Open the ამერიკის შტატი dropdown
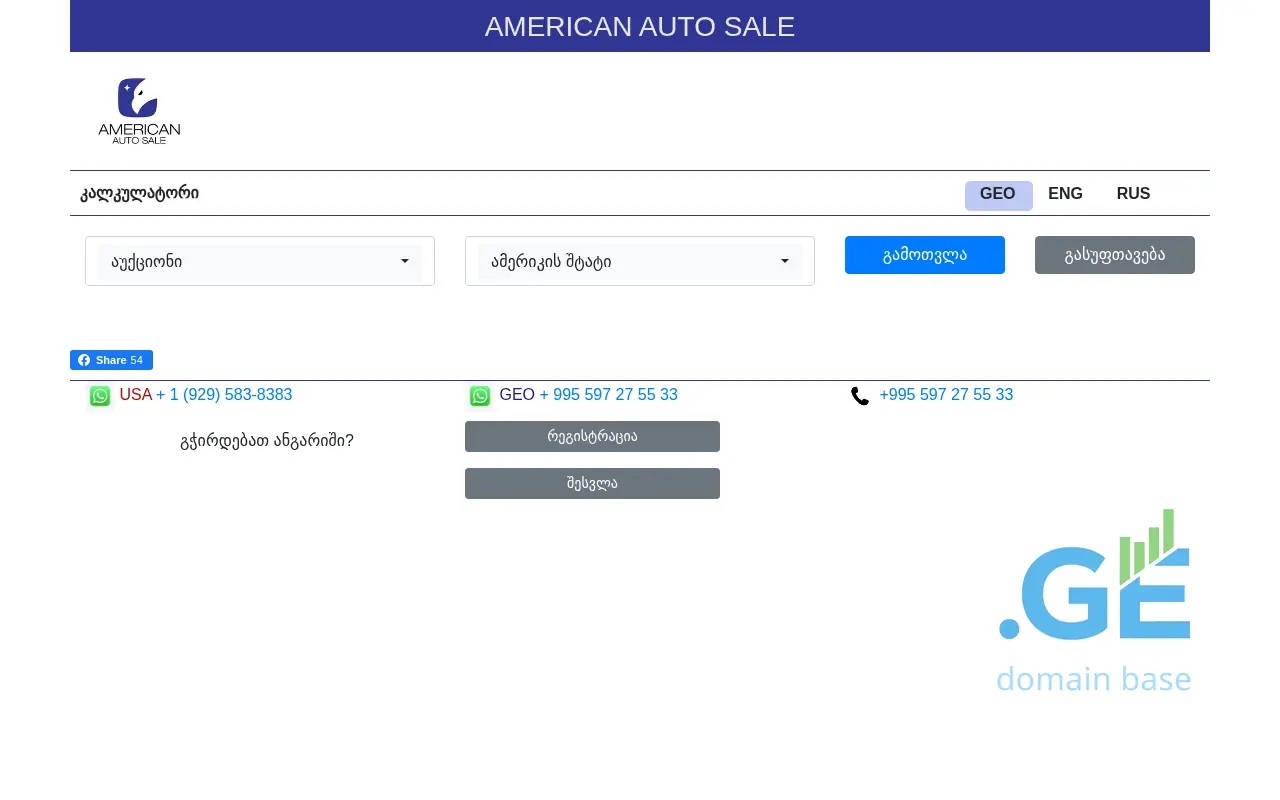 click(640, 262)
